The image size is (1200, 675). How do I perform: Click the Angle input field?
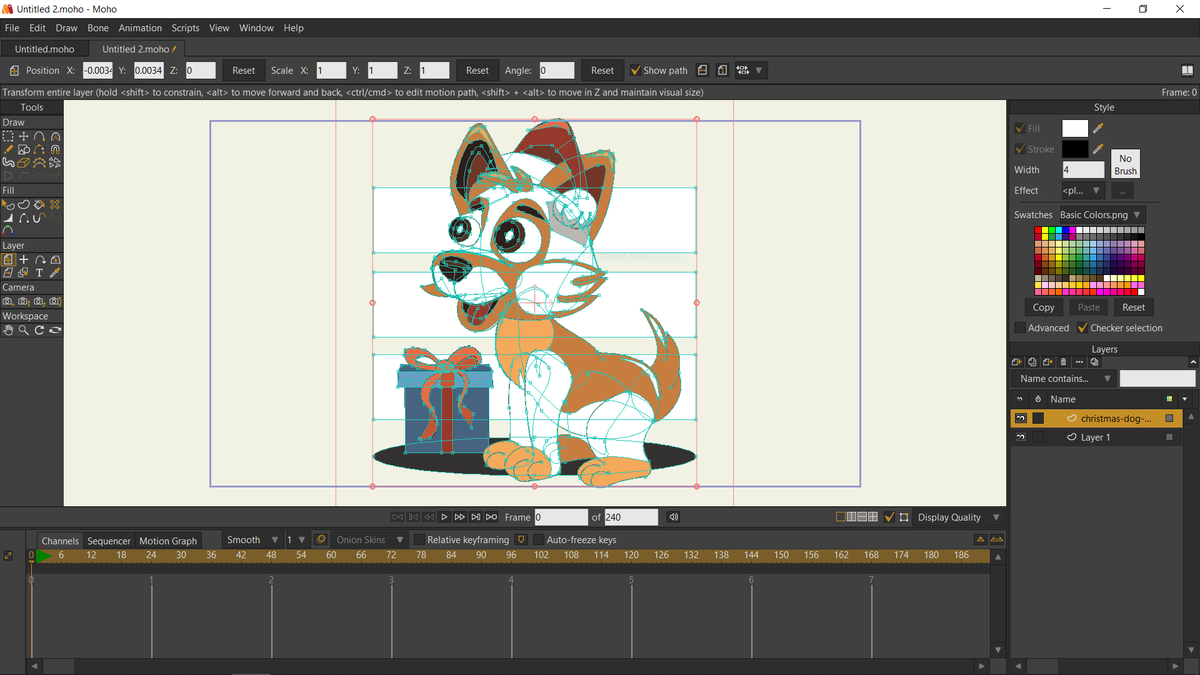pyautogui.click(x=556, y=71)
